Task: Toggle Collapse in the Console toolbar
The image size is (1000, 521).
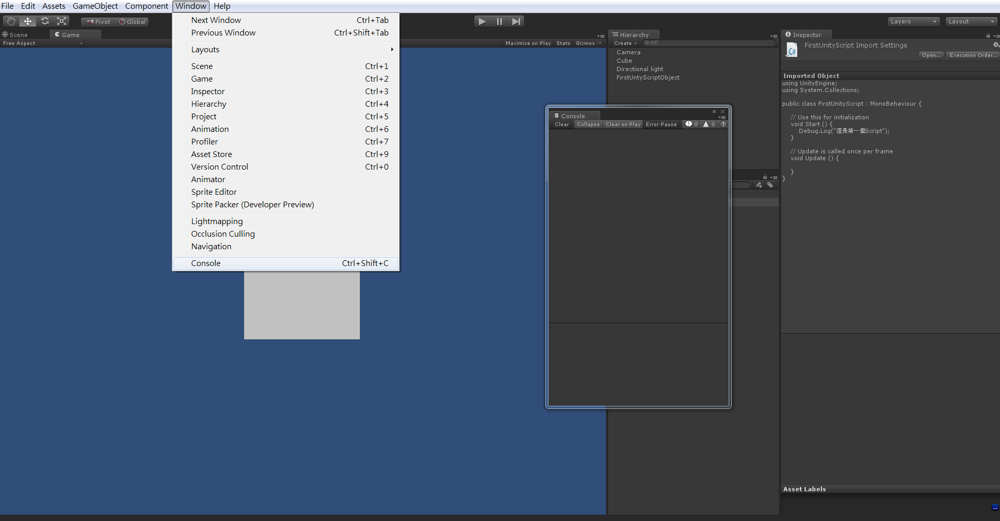Action: pos(588,124)
